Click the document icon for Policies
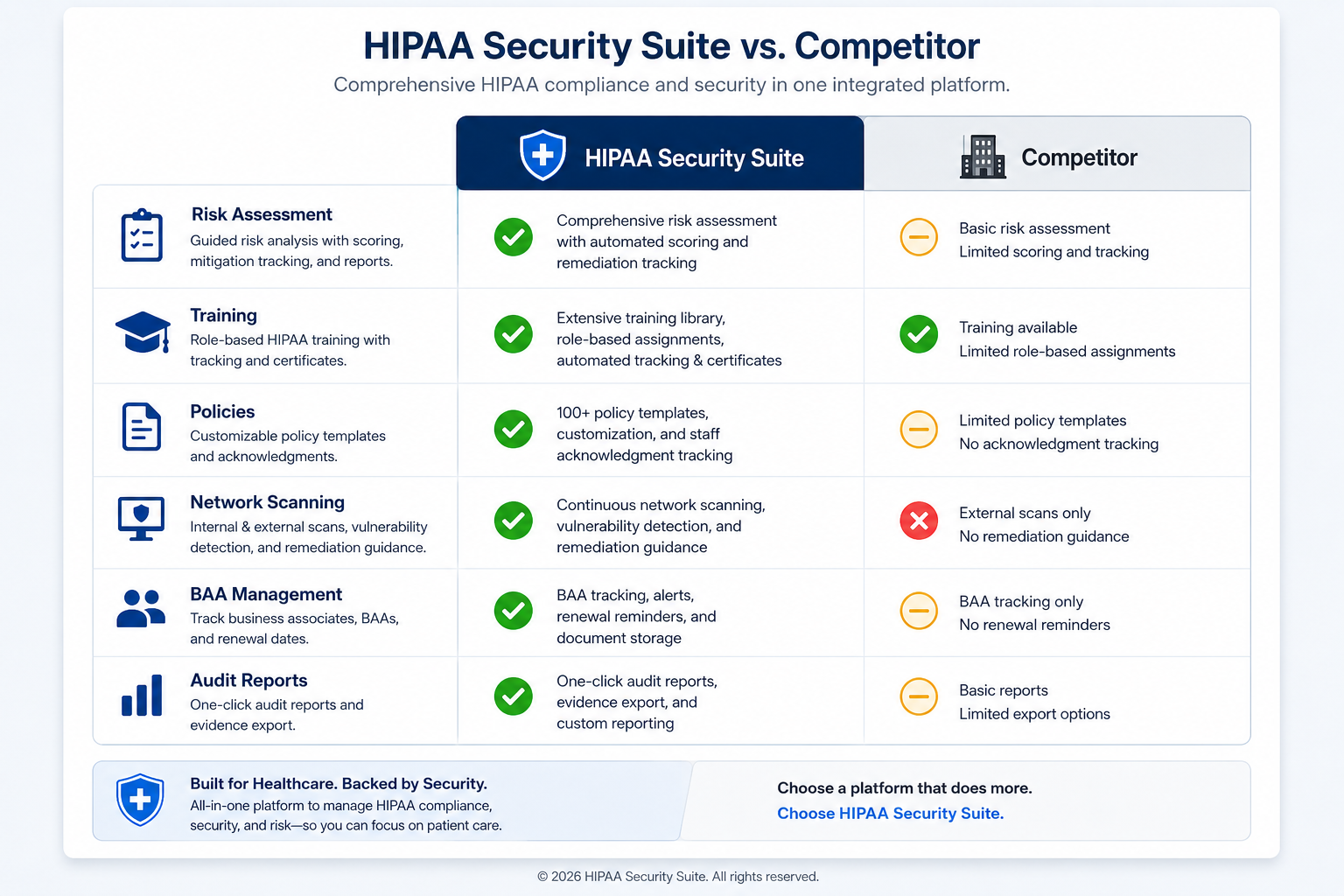This screenshot has width=1344, height=896. point(142,427)
